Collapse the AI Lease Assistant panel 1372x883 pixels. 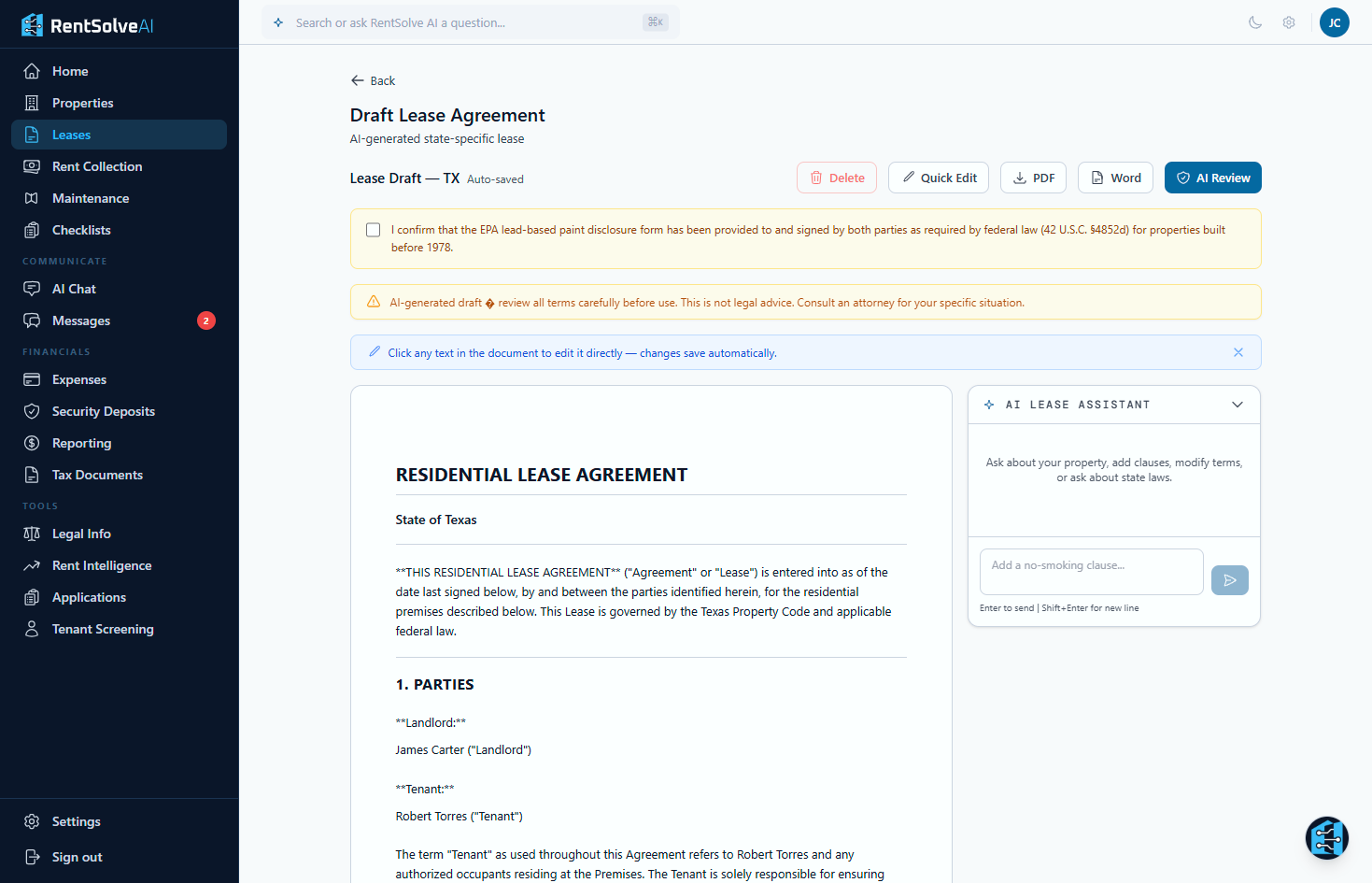pos(1238,405)
